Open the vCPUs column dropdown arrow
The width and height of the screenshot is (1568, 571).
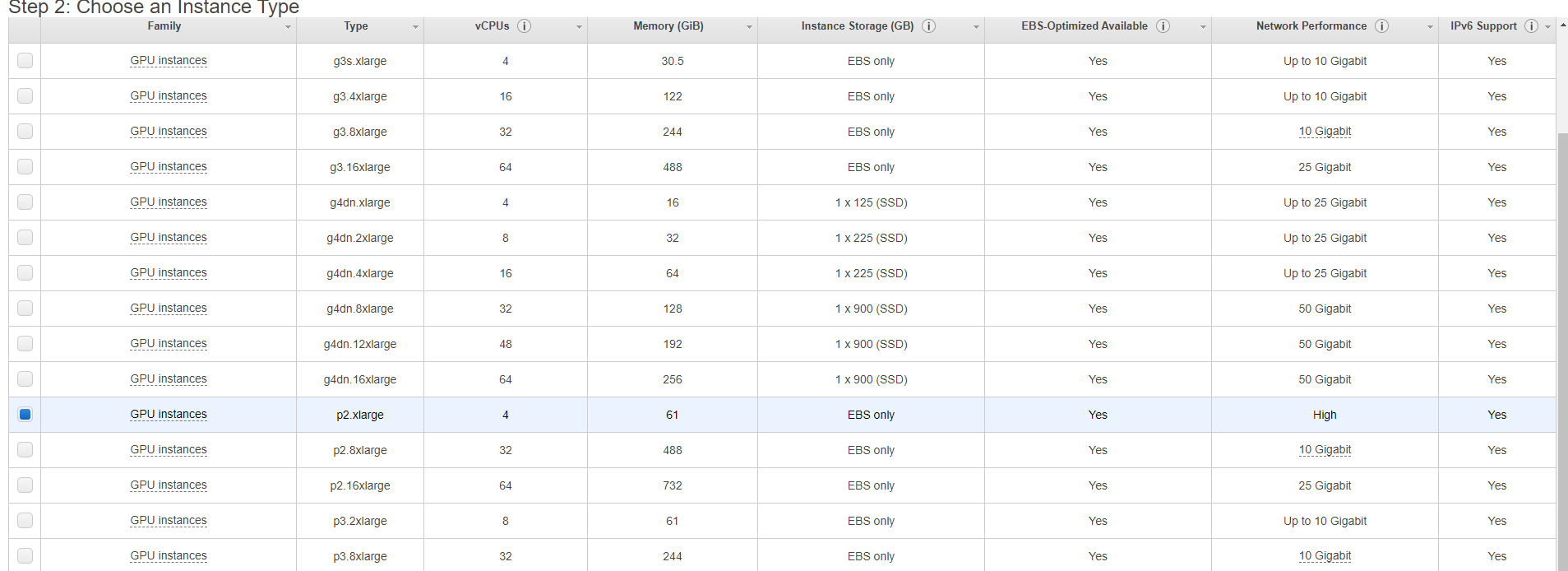579,27
